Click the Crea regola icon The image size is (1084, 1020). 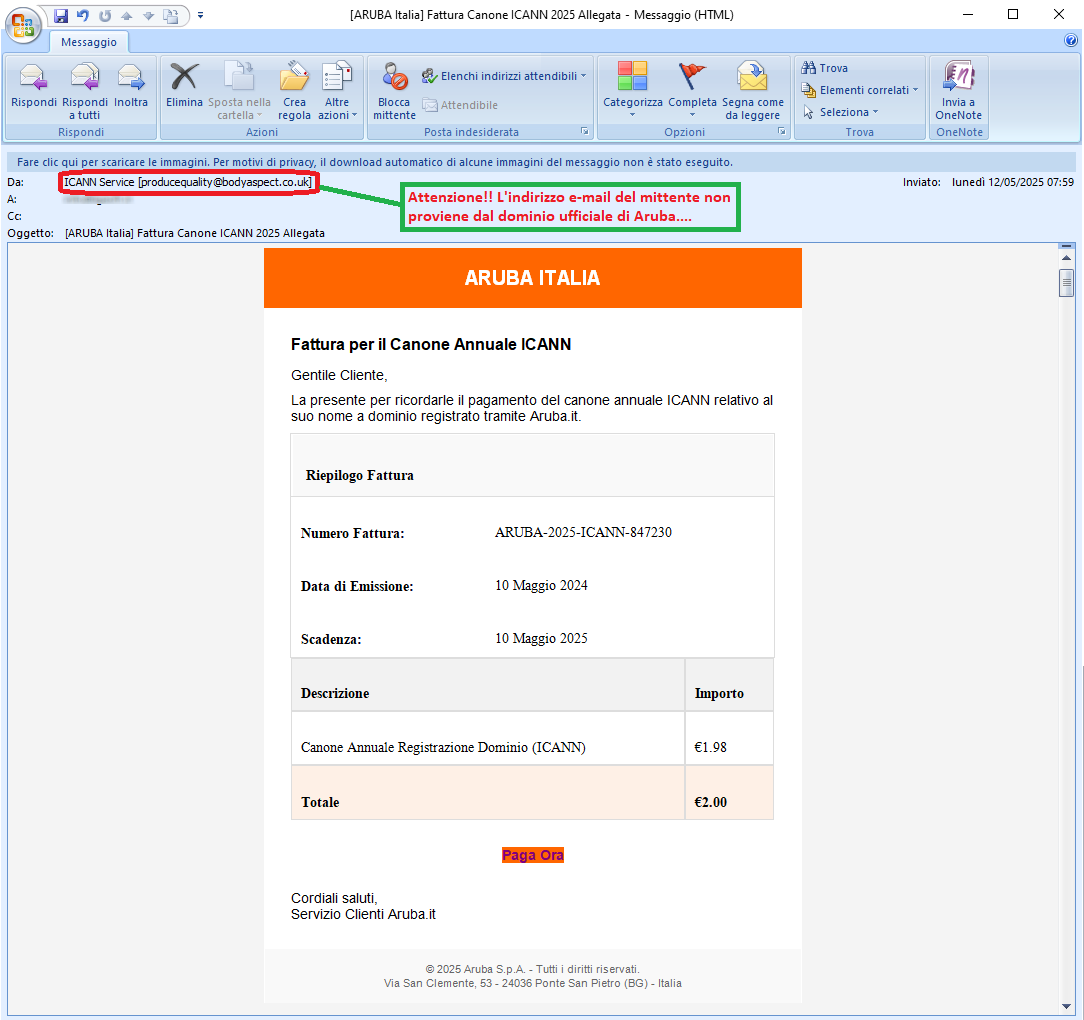(295, 91)
